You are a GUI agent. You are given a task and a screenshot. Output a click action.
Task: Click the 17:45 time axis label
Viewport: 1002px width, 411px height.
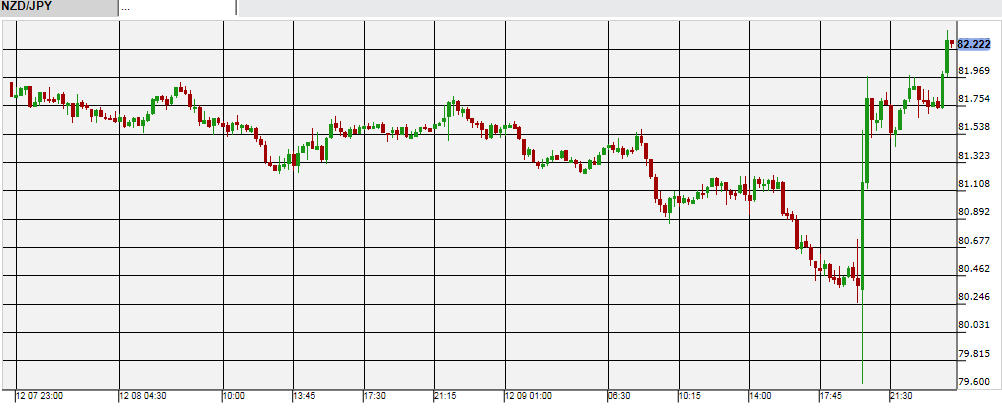click(832, 396)
